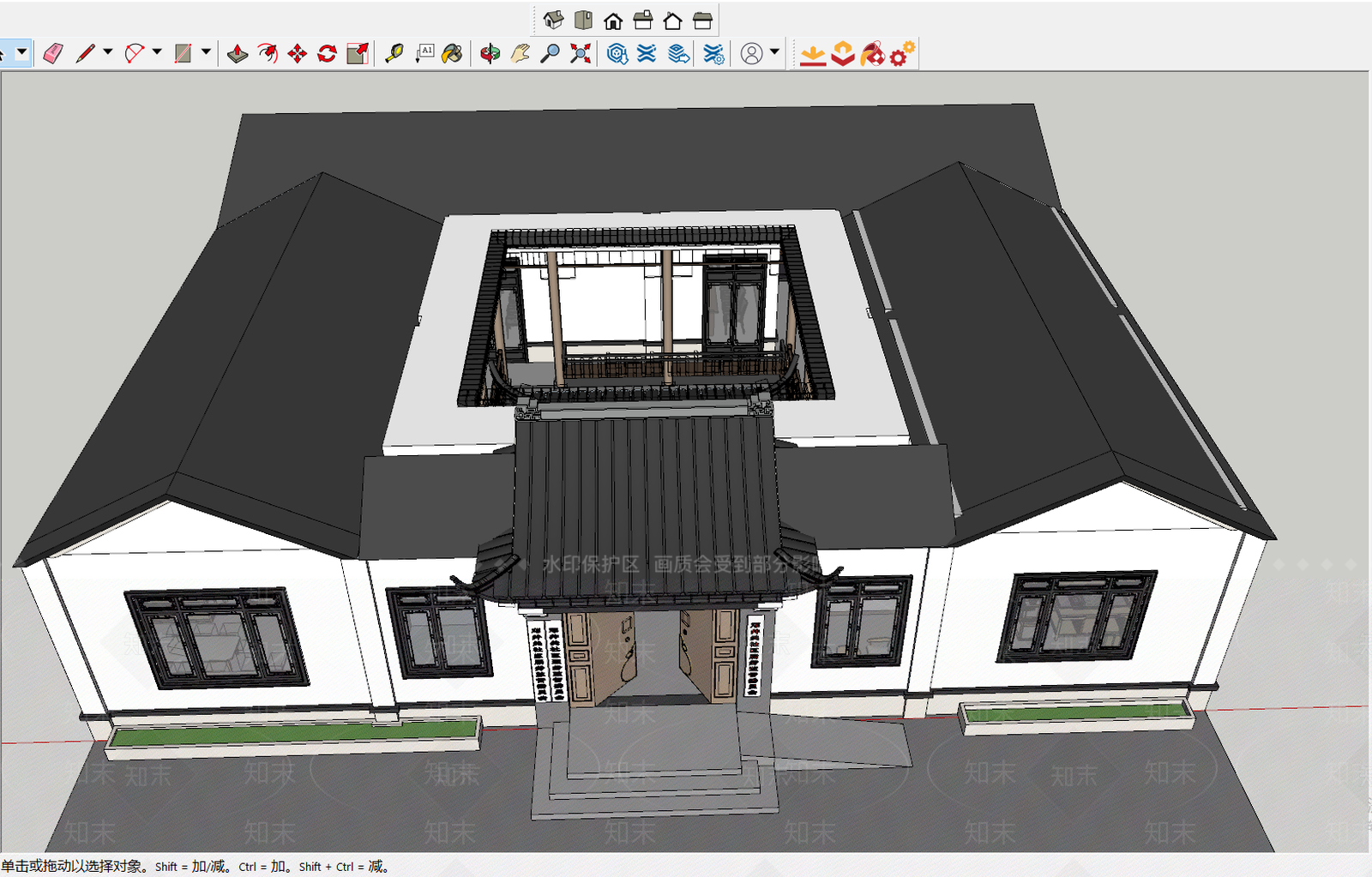The image size is (1372, 877).
Task: Click the Zoom Extents icon
Action: click(x=581, y=54)
